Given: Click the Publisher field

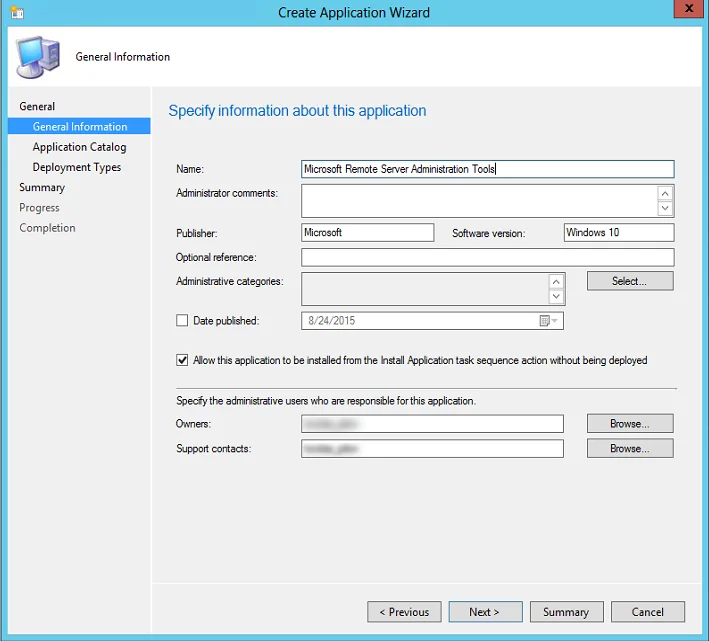Looking at the screenshot, I should tap(368, 232).
